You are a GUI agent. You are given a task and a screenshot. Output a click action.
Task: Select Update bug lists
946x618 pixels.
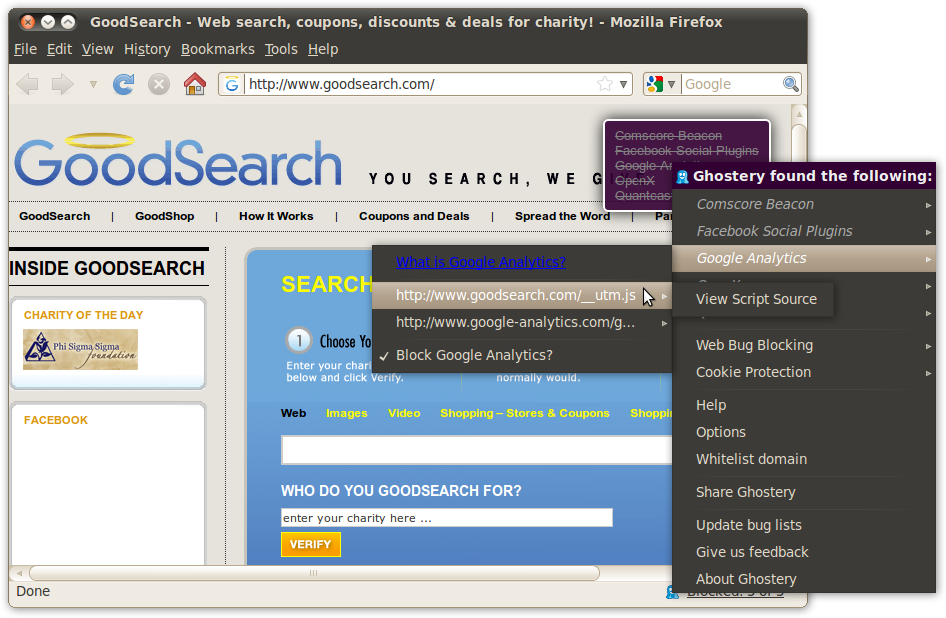tap(804, 525)
